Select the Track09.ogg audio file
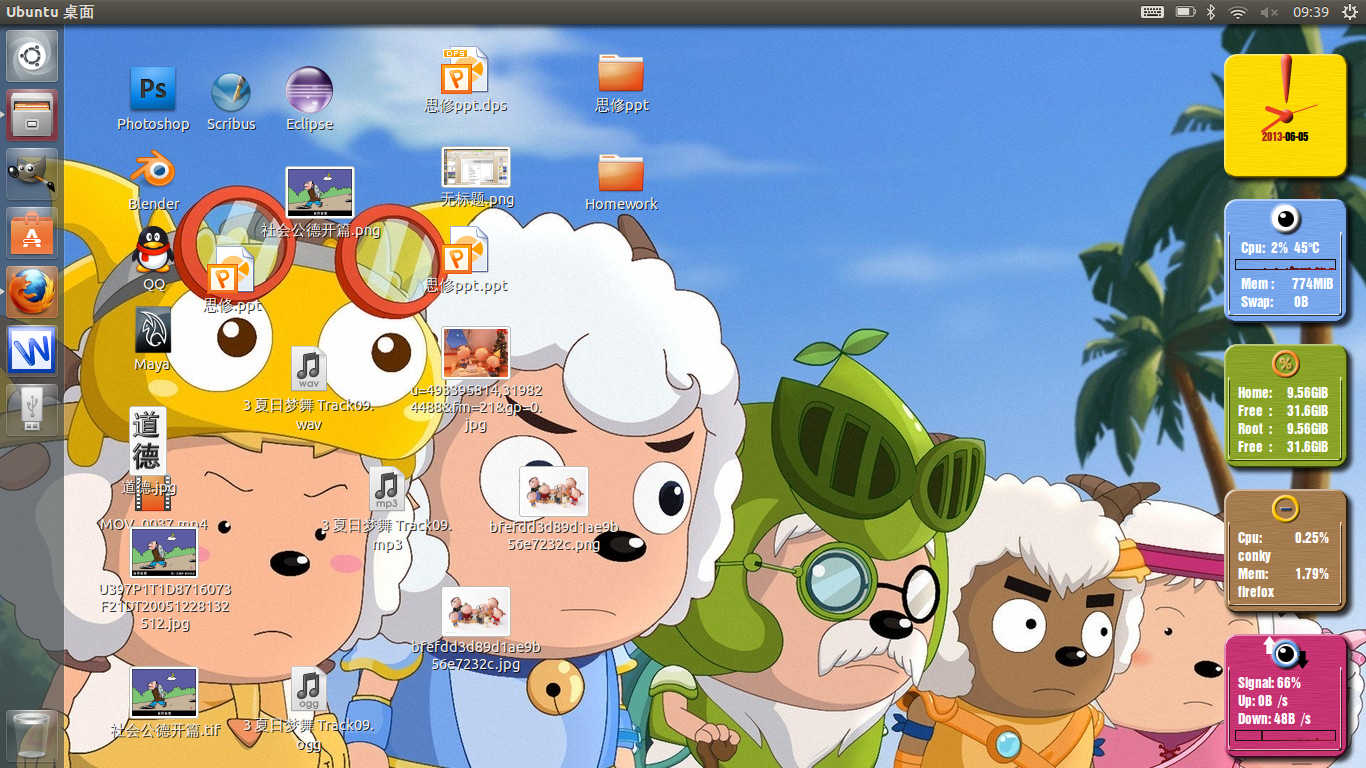Screen dimensions: 1366x768 point(309,689)
